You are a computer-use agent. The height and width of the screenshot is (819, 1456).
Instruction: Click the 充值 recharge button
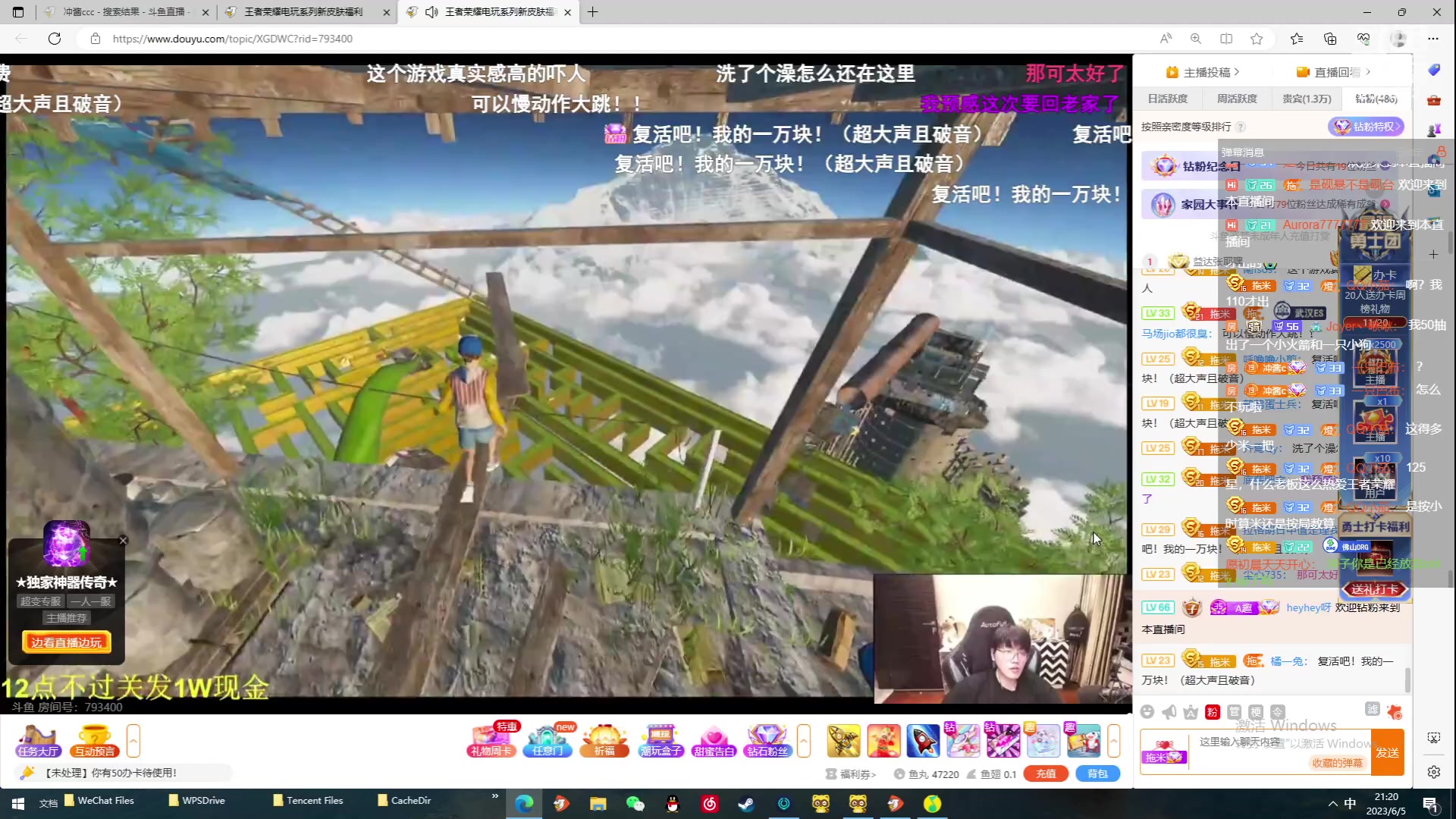click(x=1046, y=773)
